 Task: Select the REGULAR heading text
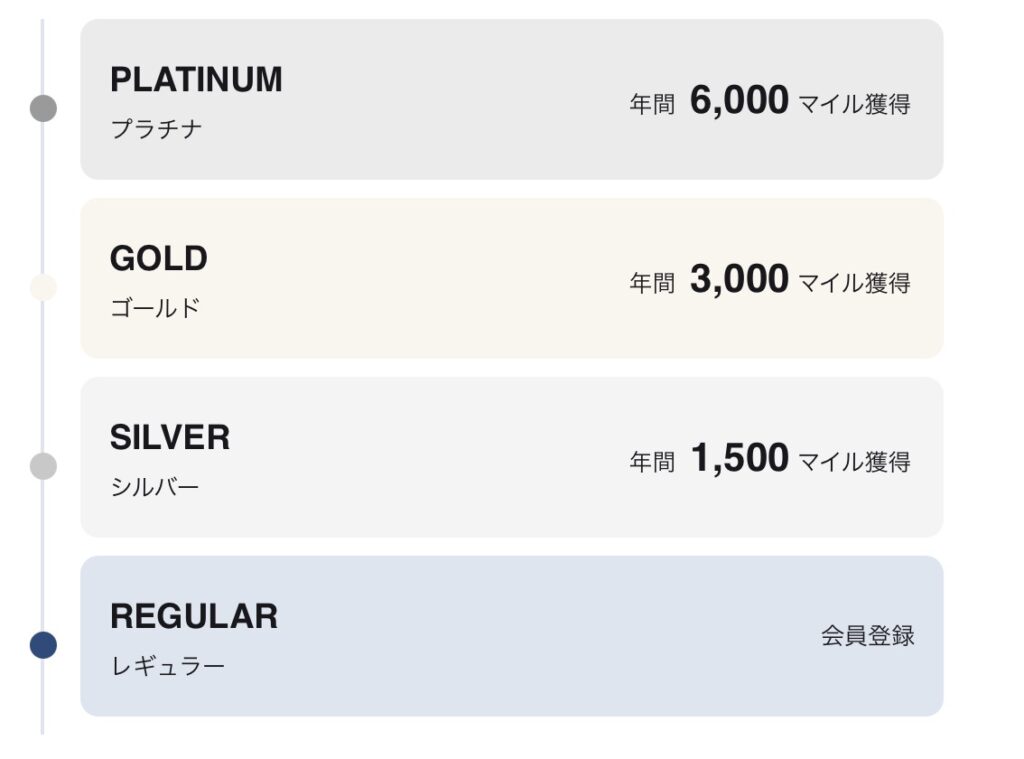click(x=194, y=617)
